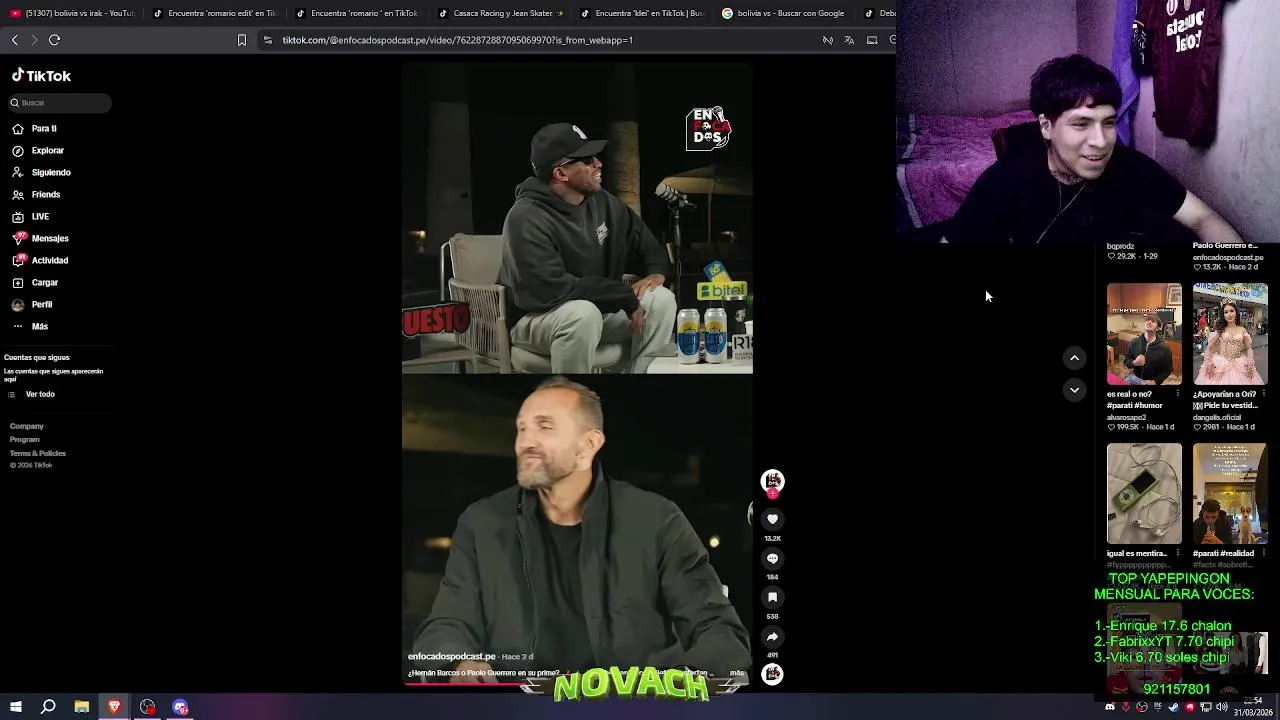Click 'Paolo Guerrero e...' video title
This screenshot has height=720, width=1280.
point(1225,246)
